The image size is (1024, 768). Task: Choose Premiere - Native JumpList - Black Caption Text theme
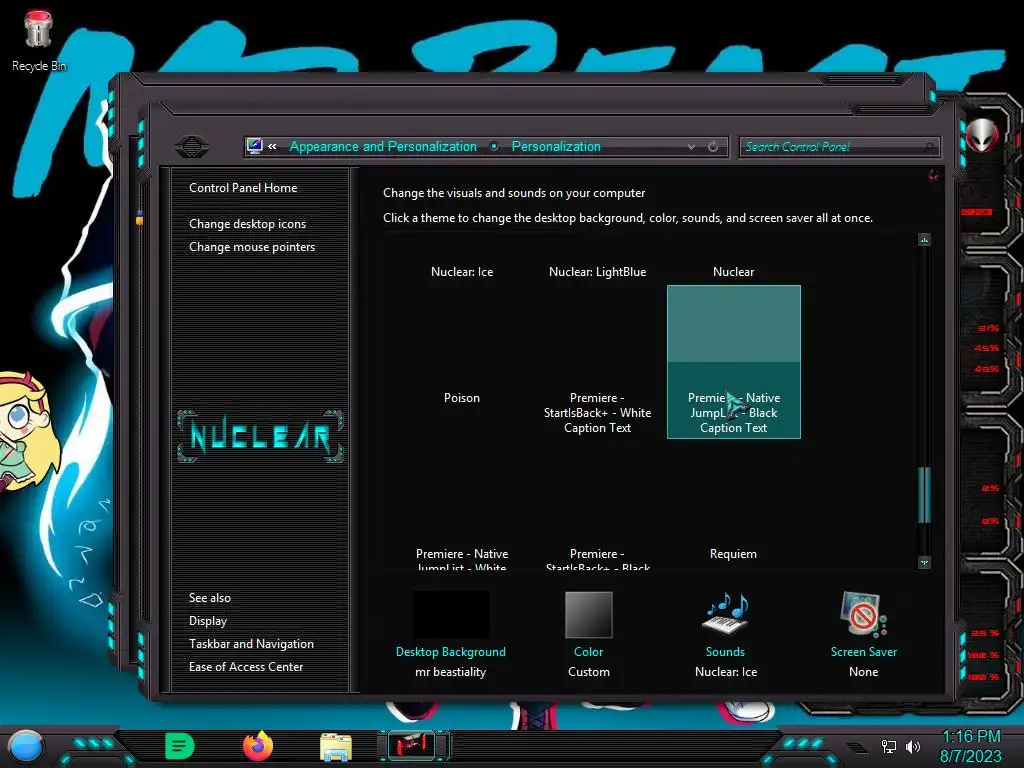733,362
